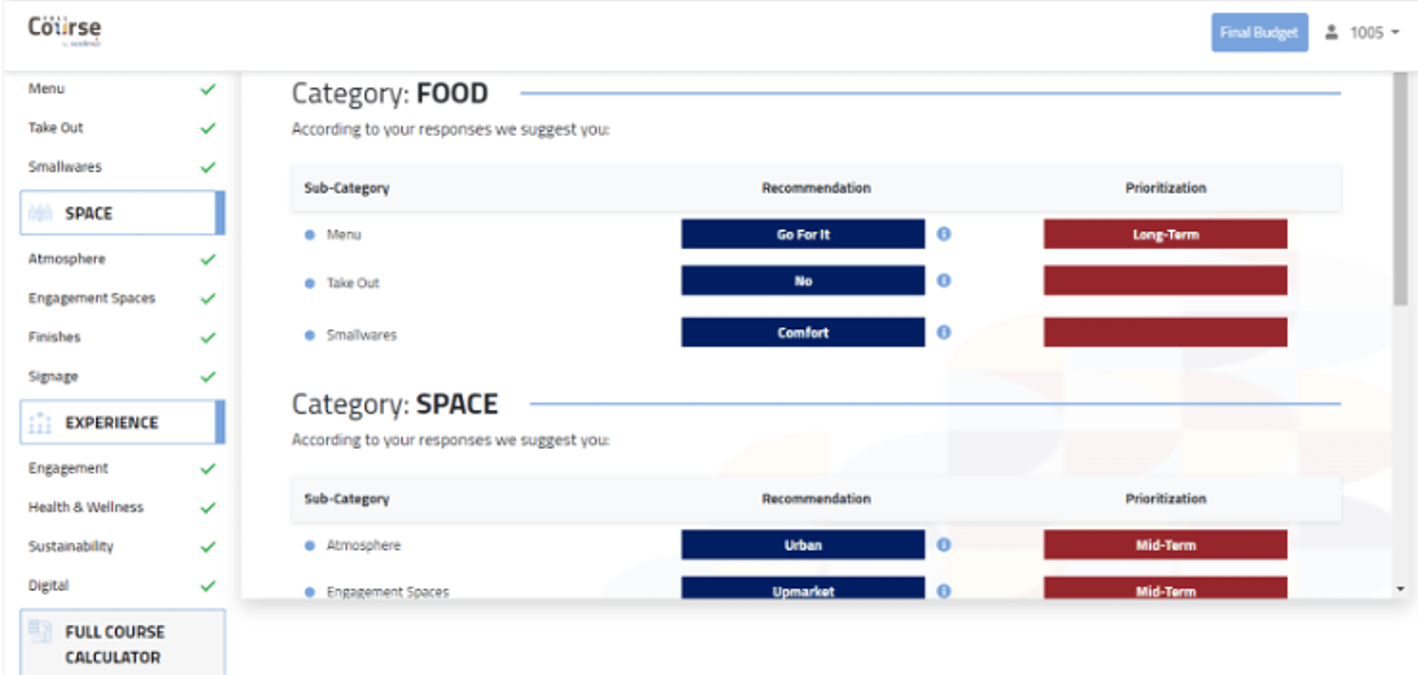Select the Full Course Calculator icon
Screen dimensions: 1418x675
[x=40, y=631]
